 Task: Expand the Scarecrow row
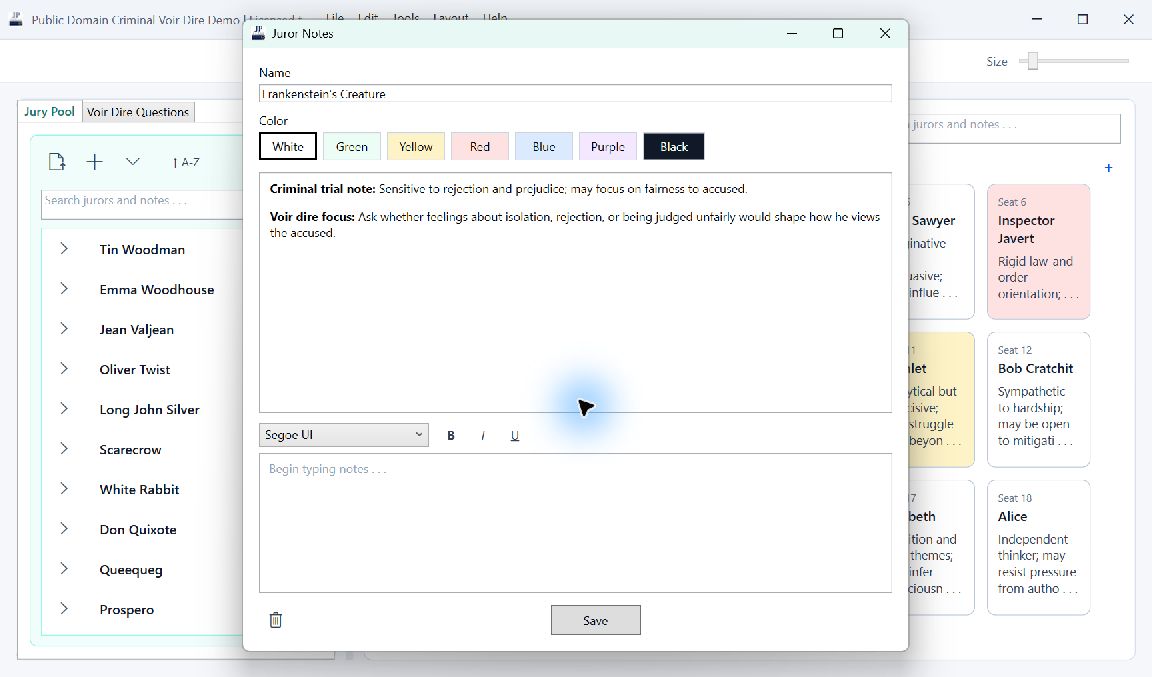click(x=64, y=448)
